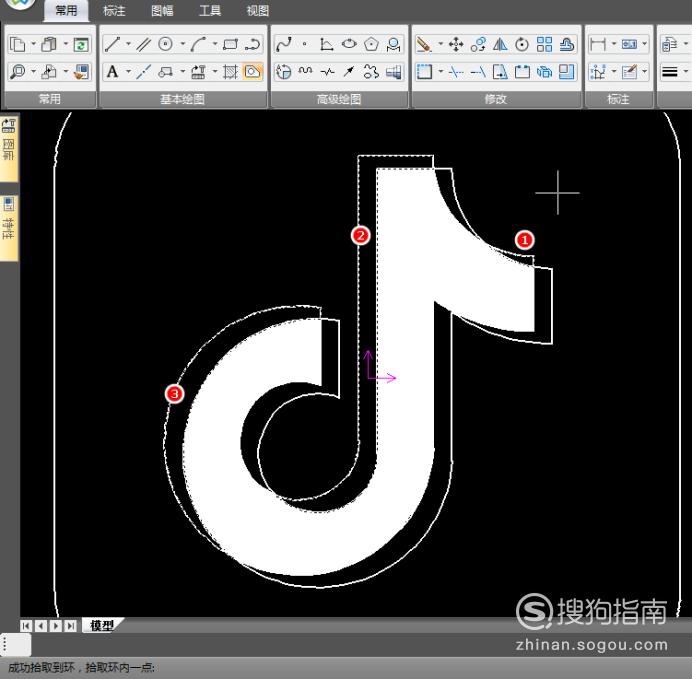Viewport: 692px width, 679px height.
Task: Select the Coordinate dimension tool
Action: 598,71
